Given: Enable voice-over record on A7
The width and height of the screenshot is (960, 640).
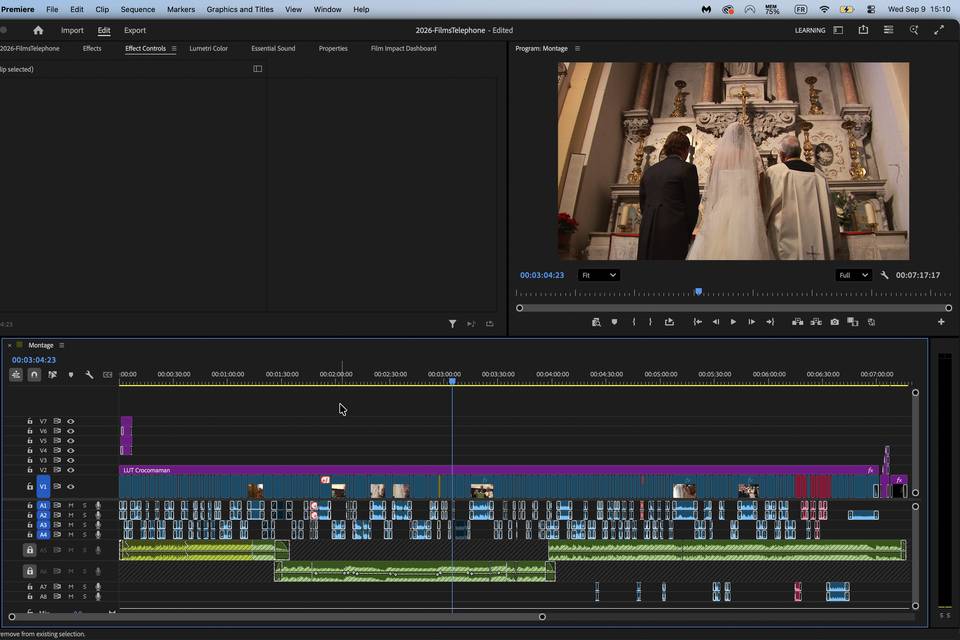Looking at the screenshot, I should pyautogui.click(x=98, y=587).
